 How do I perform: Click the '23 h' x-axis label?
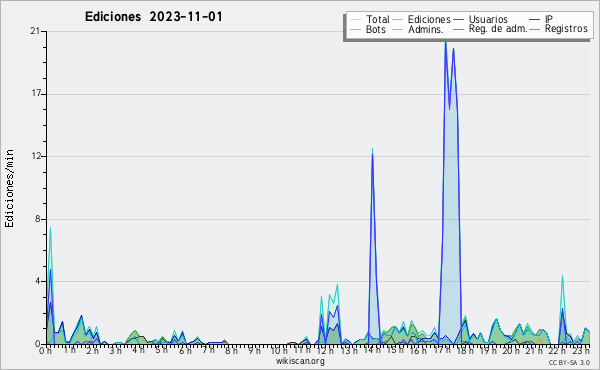click(581, 350)
